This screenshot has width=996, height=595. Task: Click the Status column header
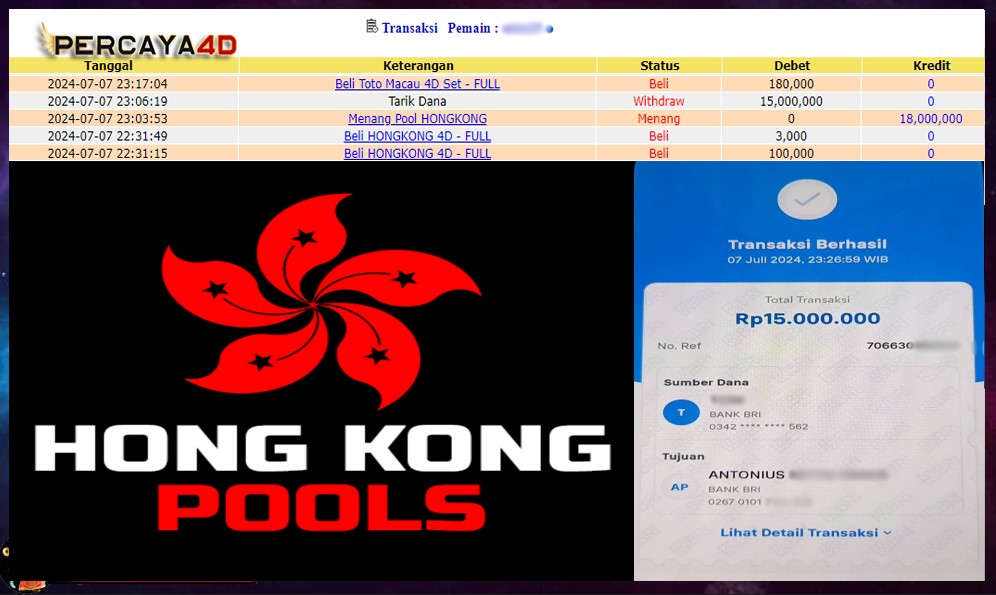click(x=659, y=66)
